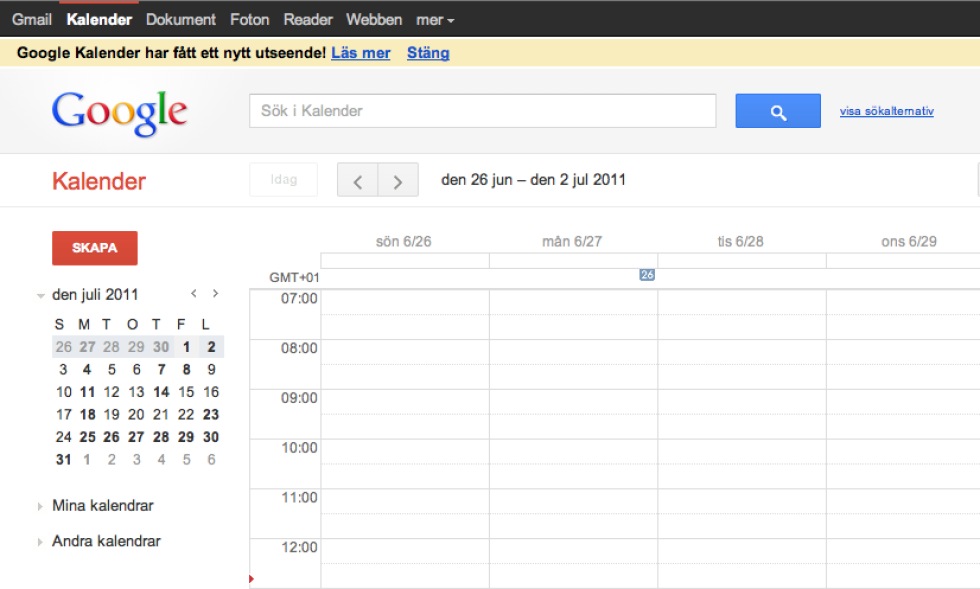Show next month in mini calendar

coord(215,294)
